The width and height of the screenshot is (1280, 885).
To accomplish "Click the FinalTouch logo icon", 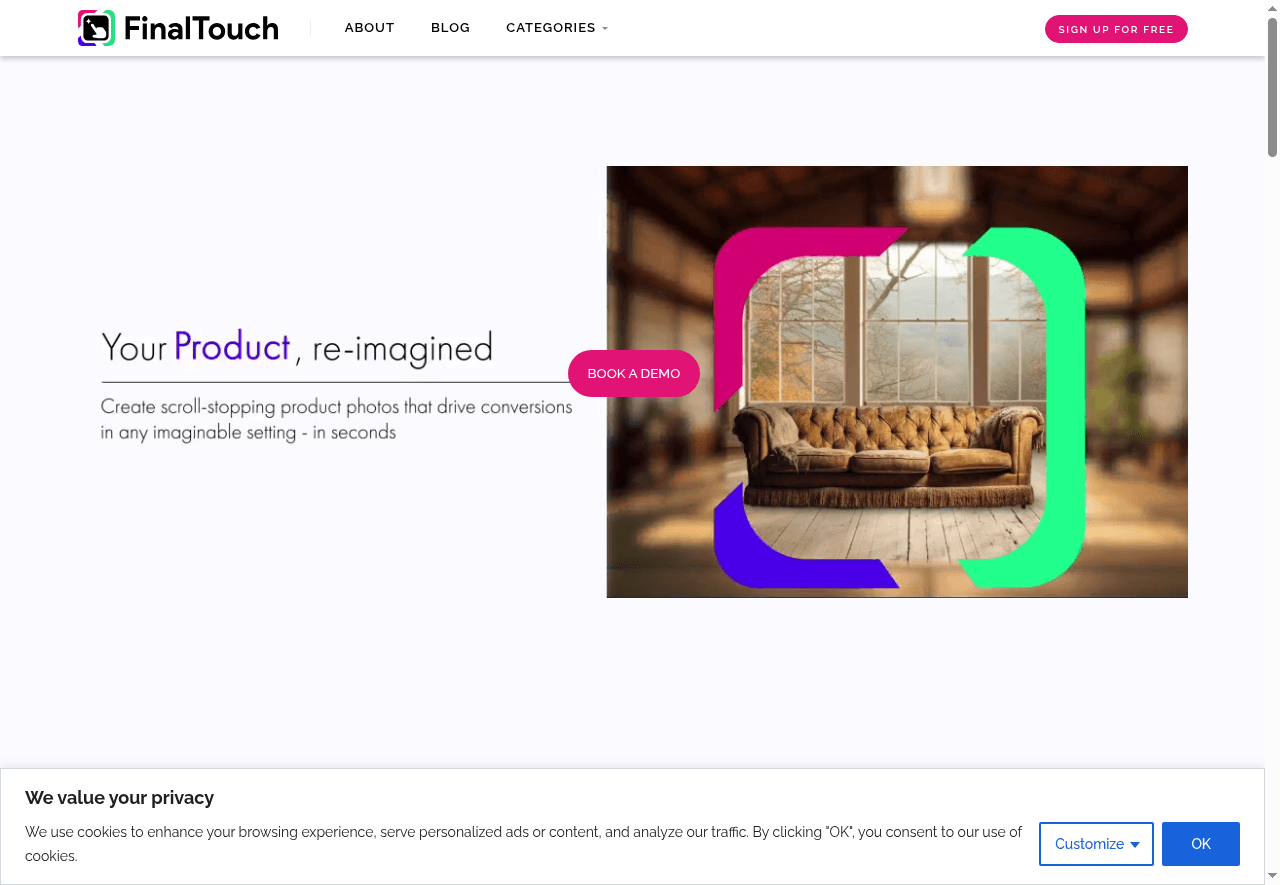I will (x=97, y=28).
